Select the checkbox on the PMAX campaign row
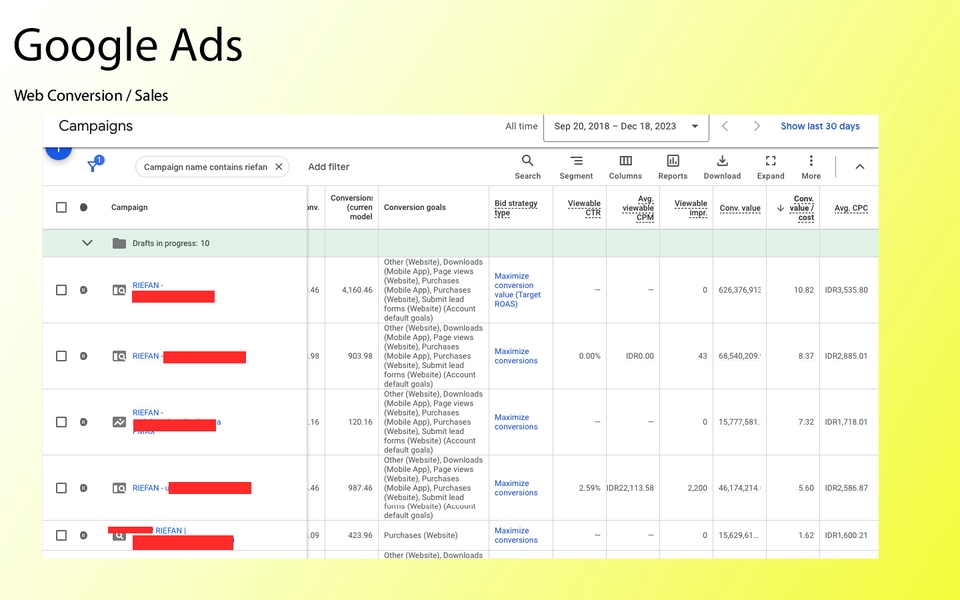Screen dimensions: 960x600 point(61,421)
